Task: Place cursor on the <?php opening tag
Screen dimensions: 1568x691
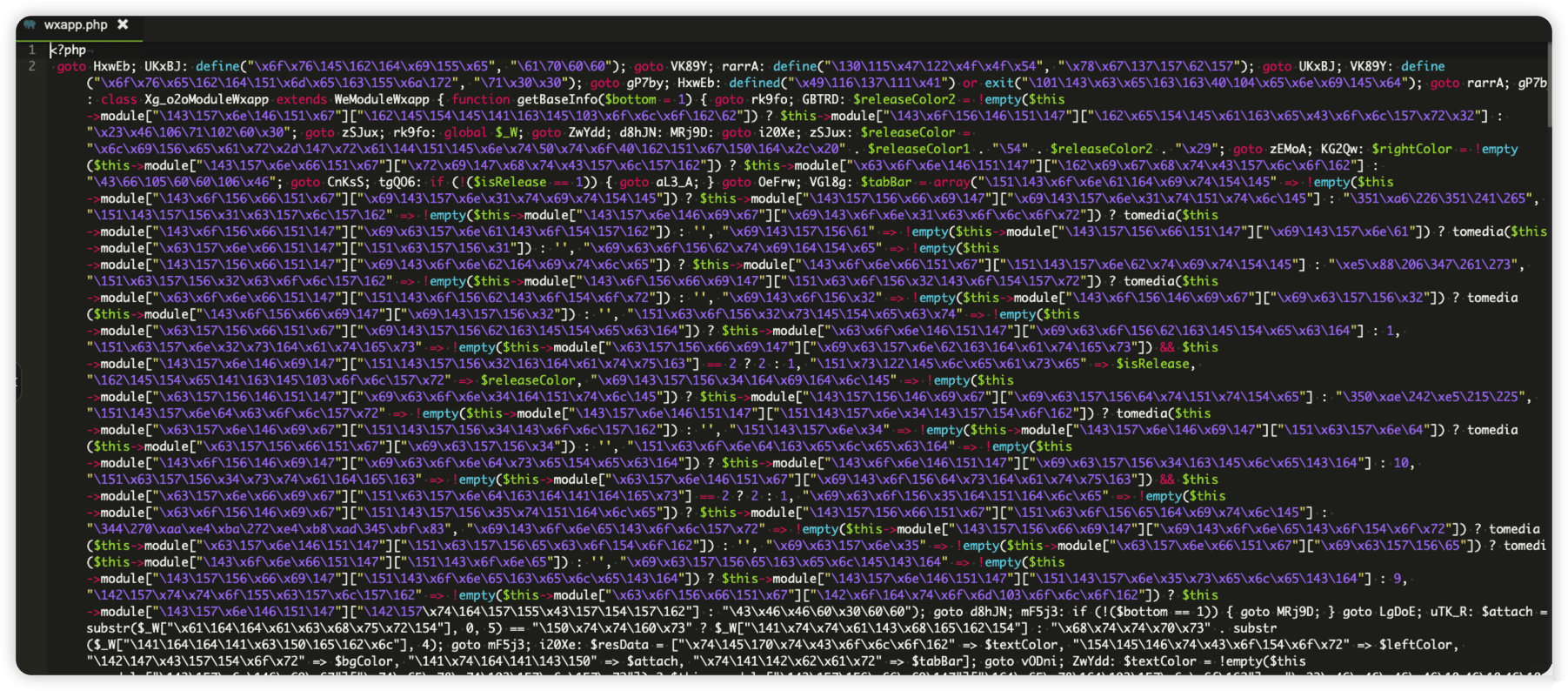Action: (70, 50)
